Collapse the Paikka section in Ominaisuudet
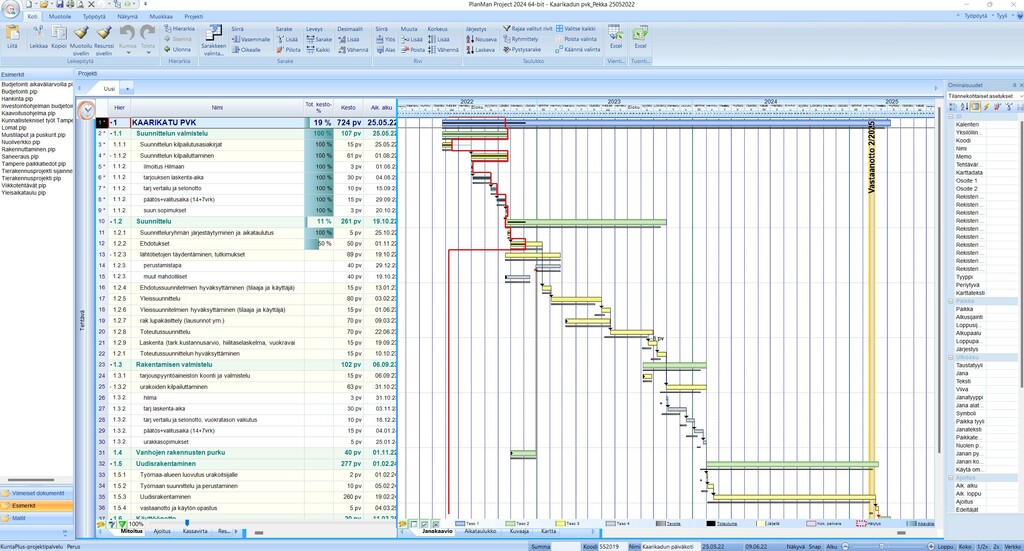Screen dimensions: 1024x551 coord(952,301)
